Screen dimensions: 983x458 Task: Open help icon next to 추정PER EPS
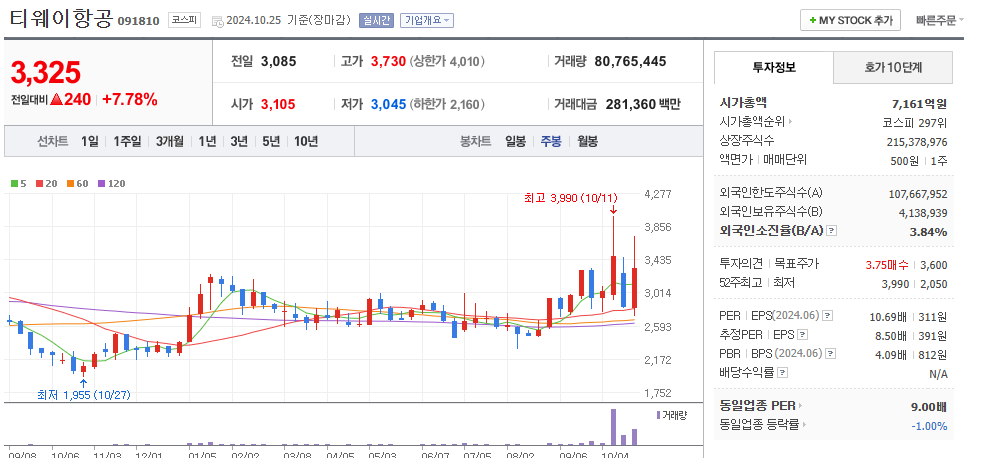tap(802, 335)
